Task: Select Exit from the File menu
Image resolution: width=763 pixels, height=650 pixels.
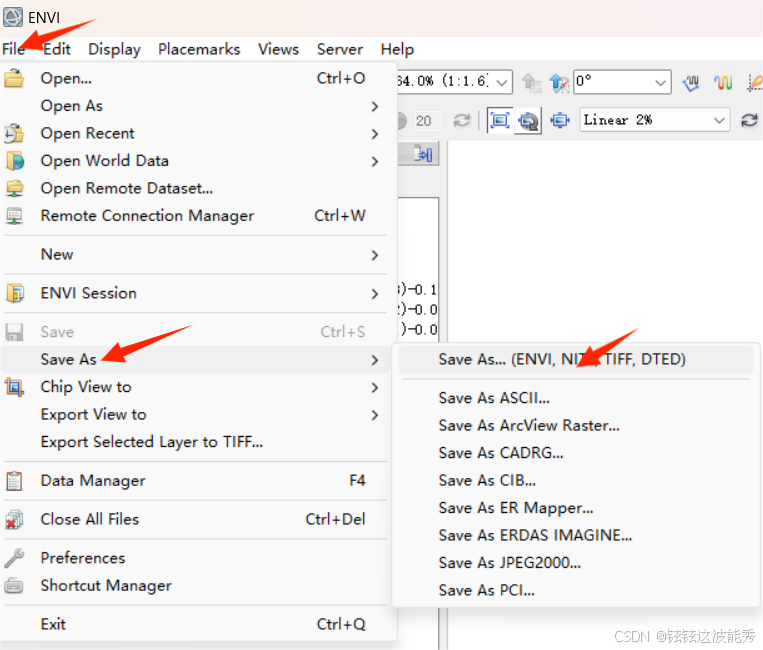Action: pos(195,624)
